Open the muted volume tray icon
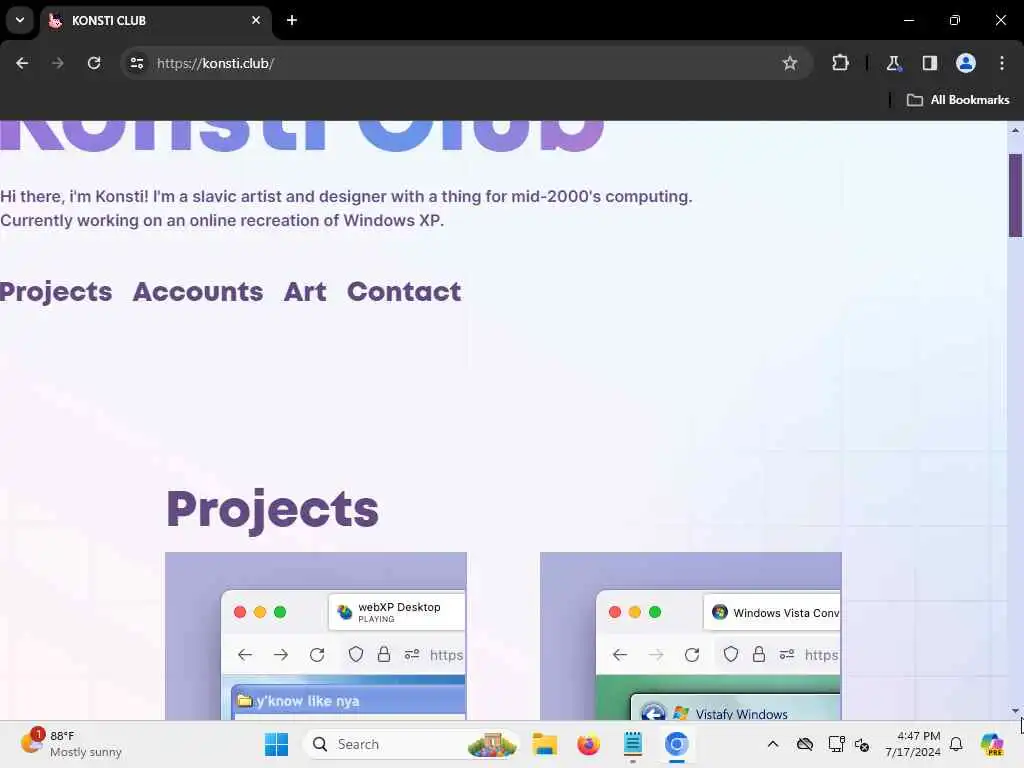Viewport: 1024px width, 768px height. click(x=862, y=745)
